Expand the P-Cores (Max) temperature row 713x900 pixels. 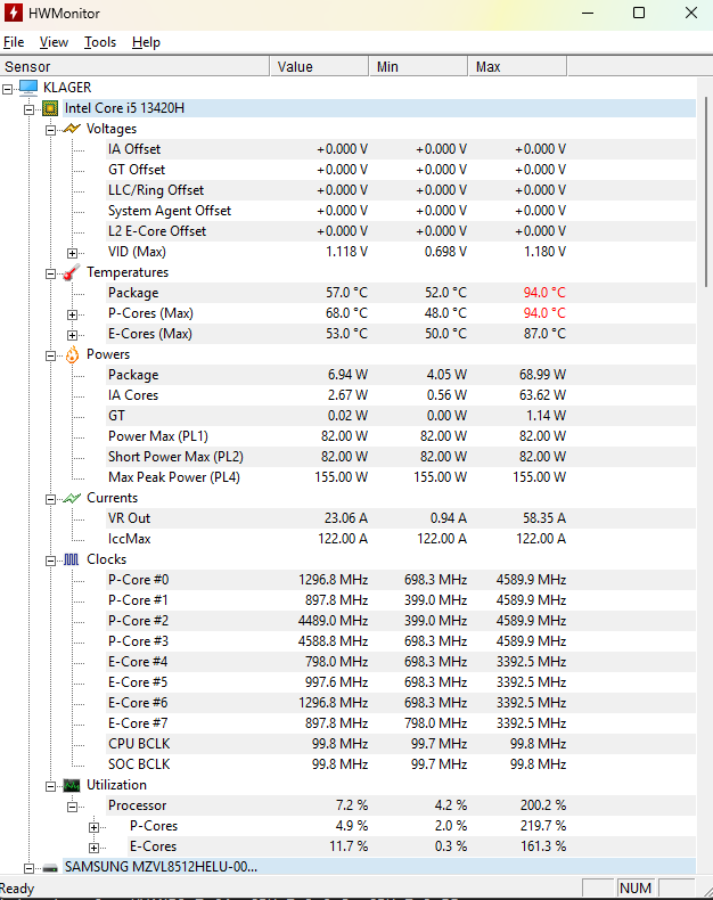[72, 315]
